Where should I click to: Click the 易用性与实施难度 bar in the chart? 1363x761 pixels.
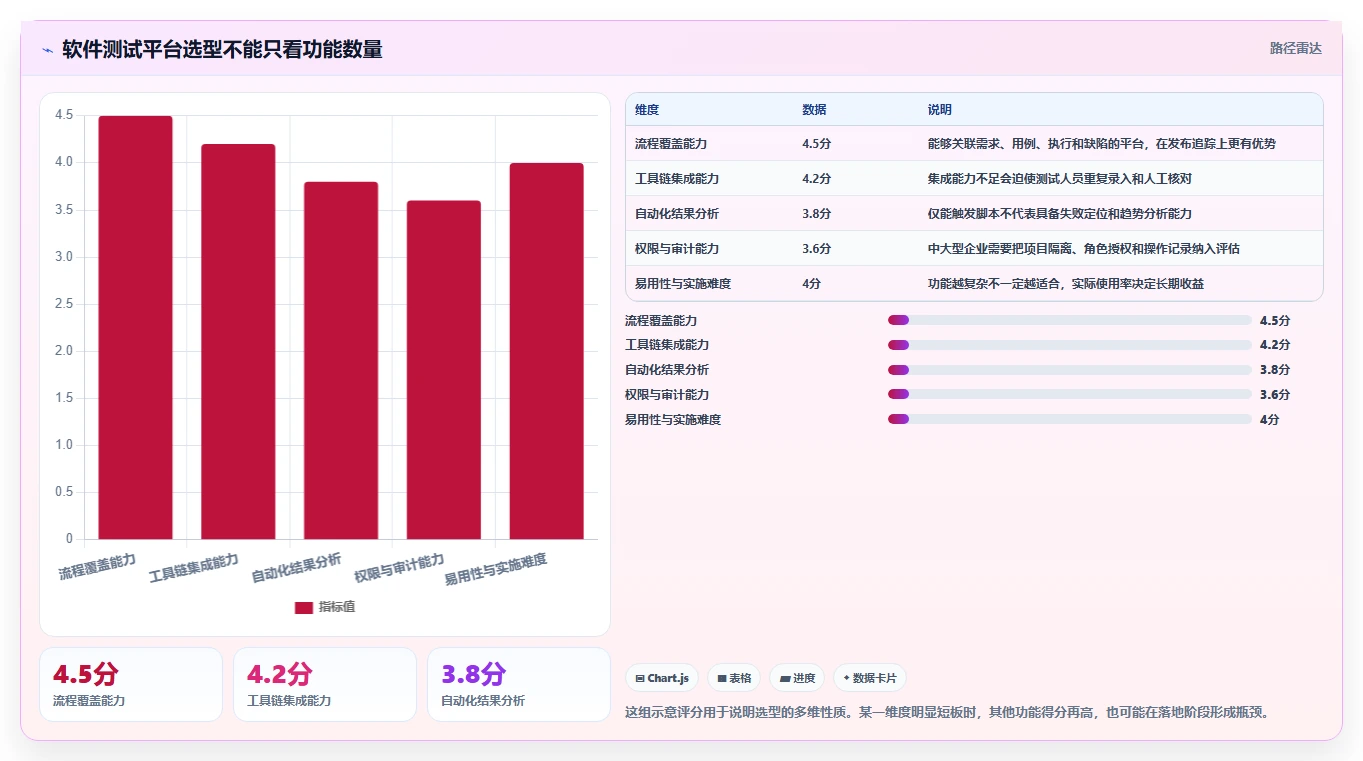coord(546,351)
